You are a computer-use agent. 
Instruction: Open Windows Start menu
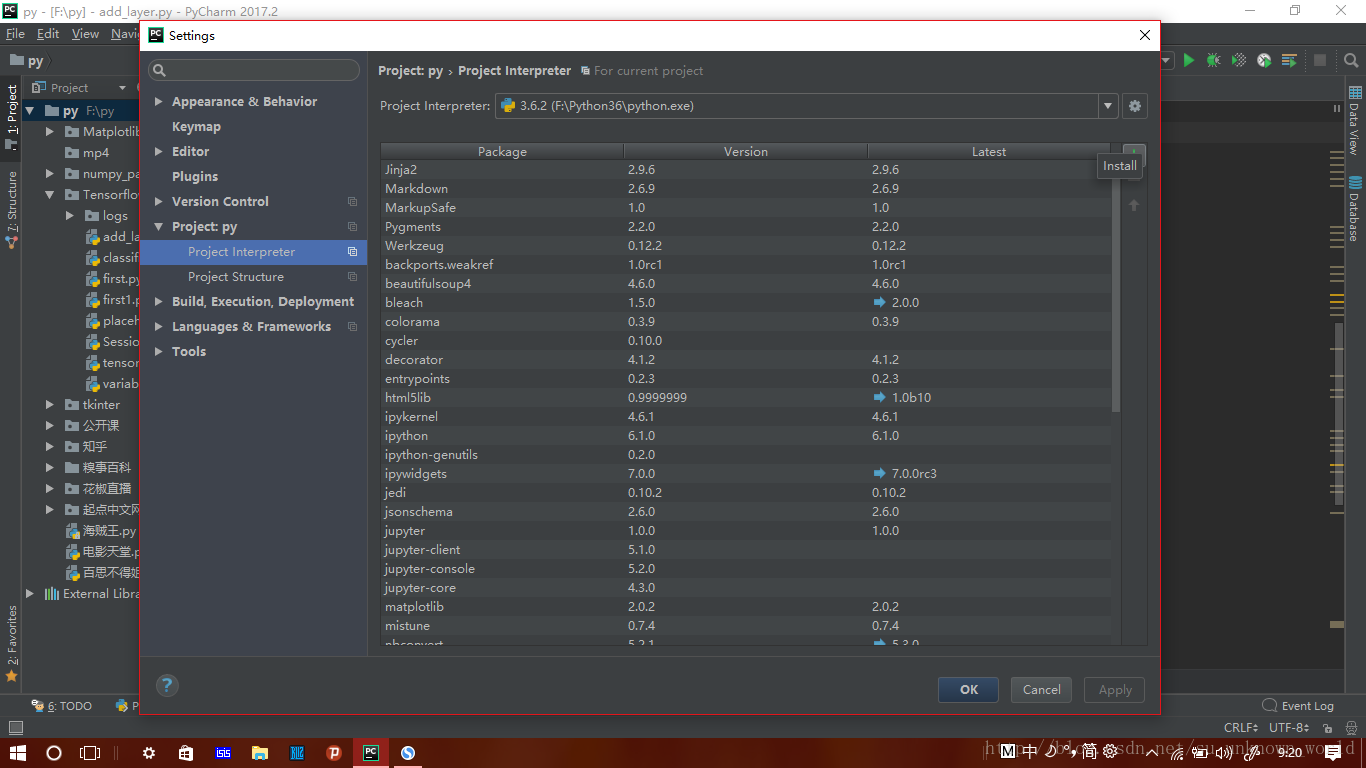point(17,753)
